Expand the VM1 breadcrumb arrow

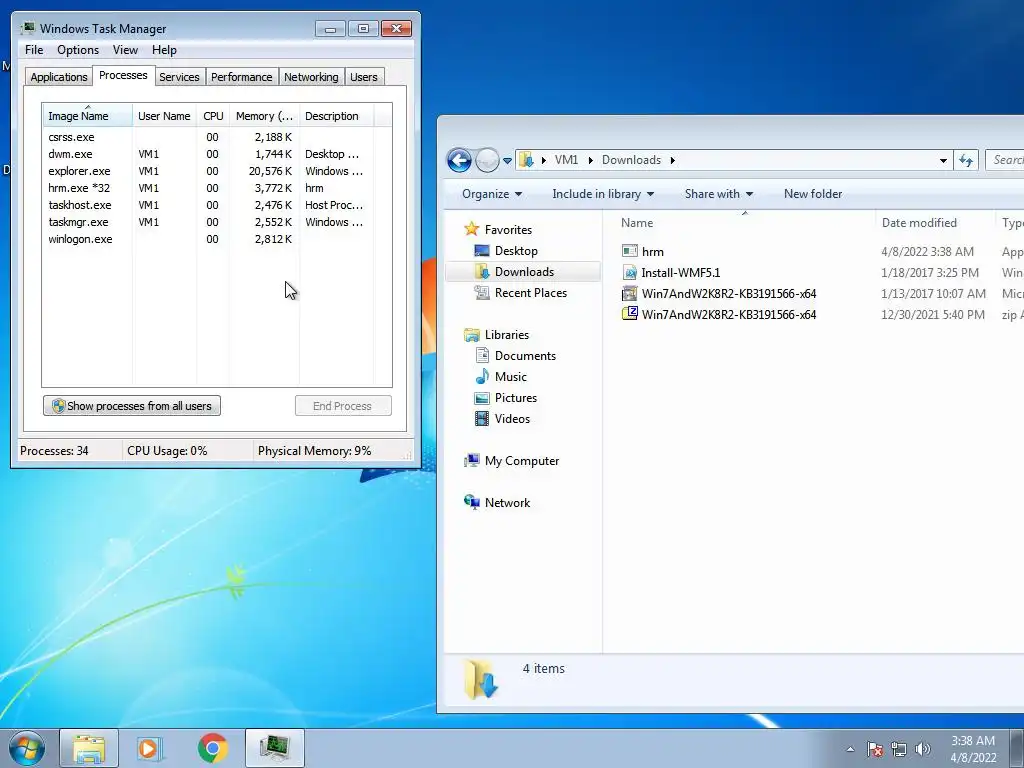[x=590, y=161]
